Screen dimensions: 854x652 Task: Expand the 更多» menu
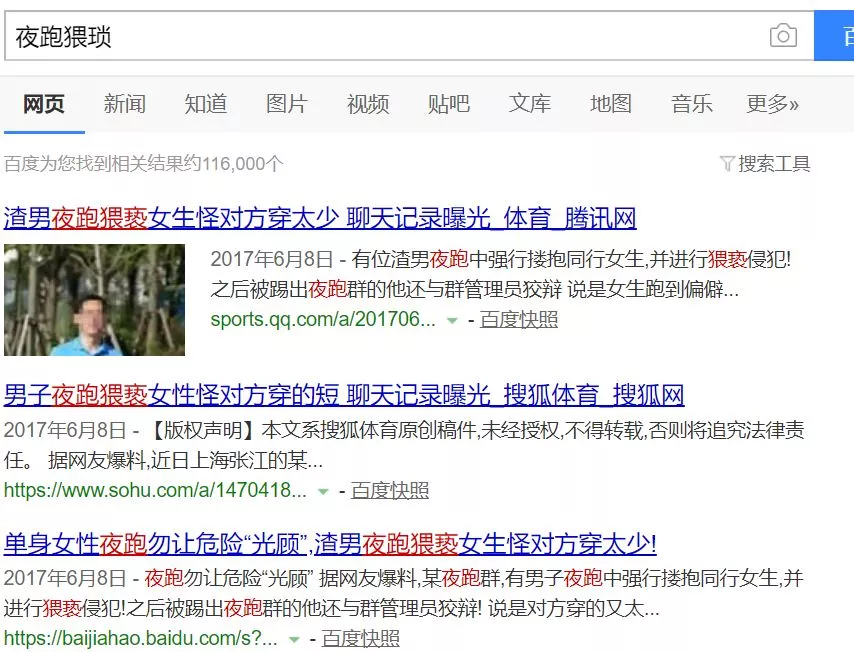(772, 103)
